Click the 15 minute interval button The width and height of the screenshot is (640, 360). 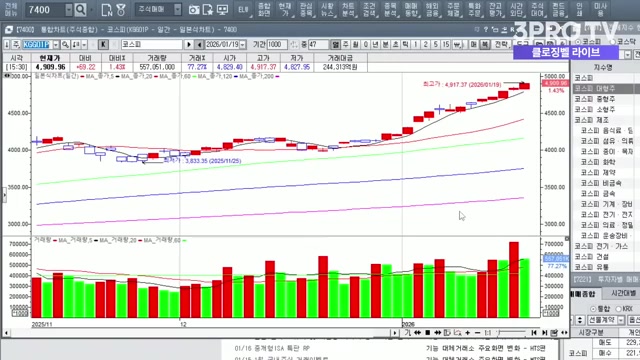(x=446, y=44)
